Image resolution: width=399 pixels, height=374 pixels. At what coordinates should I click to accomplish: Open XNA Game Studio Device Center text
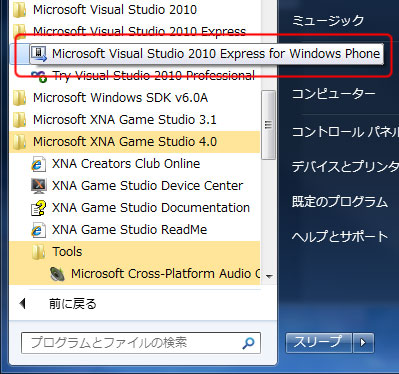(x=147, y=186)
